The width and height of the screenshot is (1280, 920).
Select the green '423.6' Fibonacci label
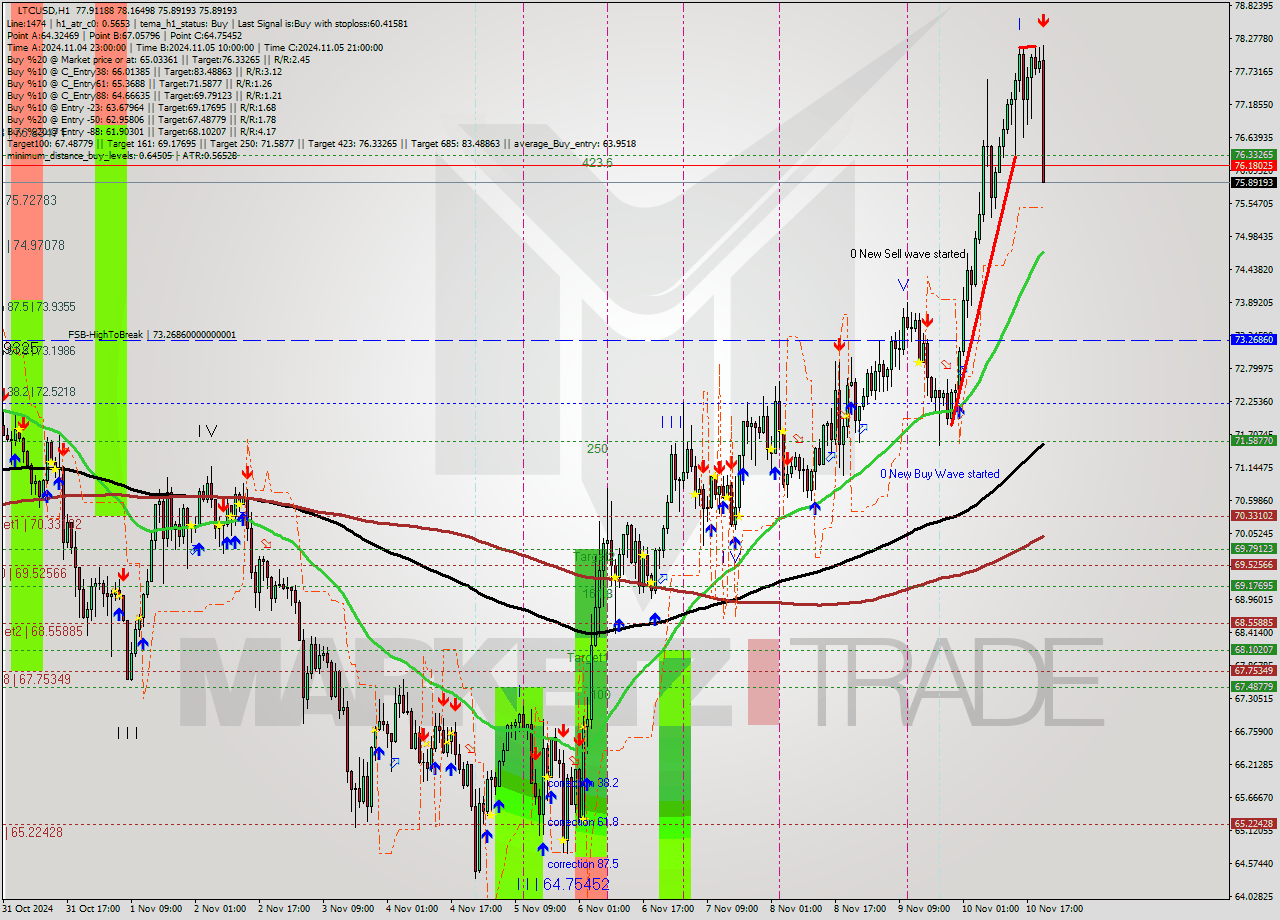point(598,162)
